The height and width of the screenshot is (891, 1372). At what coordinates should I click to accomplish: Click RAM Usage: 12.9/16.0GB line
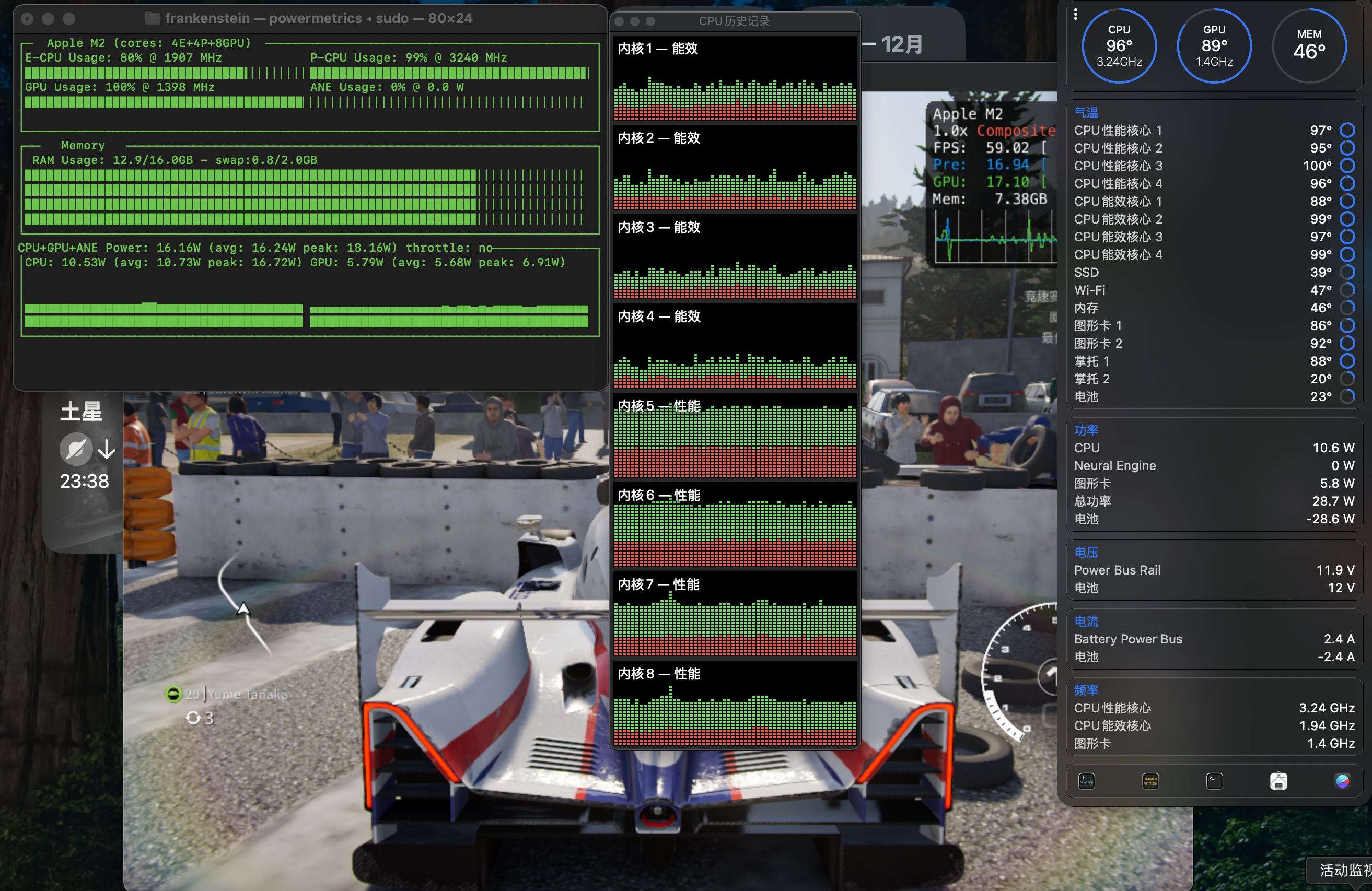coord(175,160)
